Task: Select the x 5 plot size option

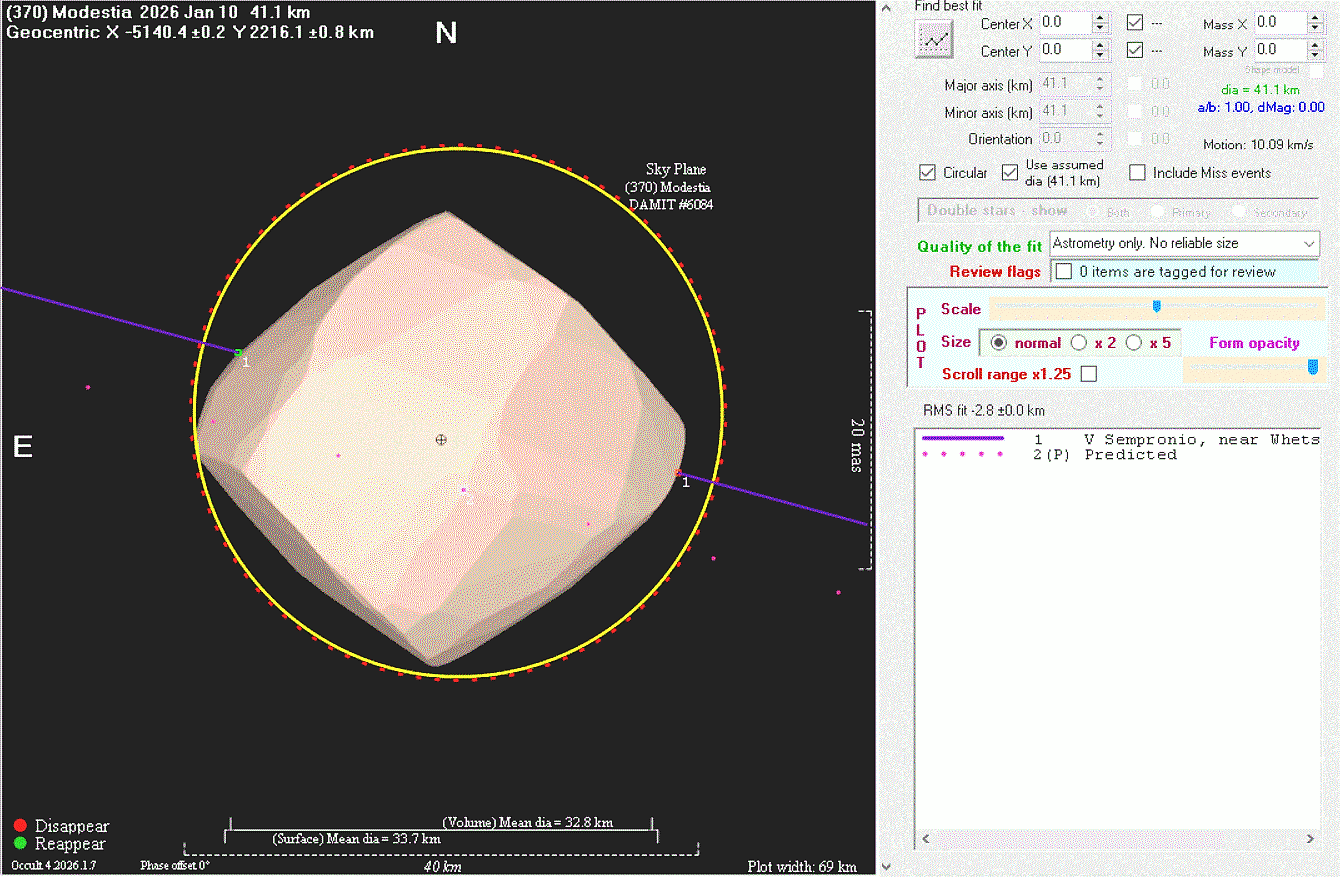Action: pos(1134,343)
